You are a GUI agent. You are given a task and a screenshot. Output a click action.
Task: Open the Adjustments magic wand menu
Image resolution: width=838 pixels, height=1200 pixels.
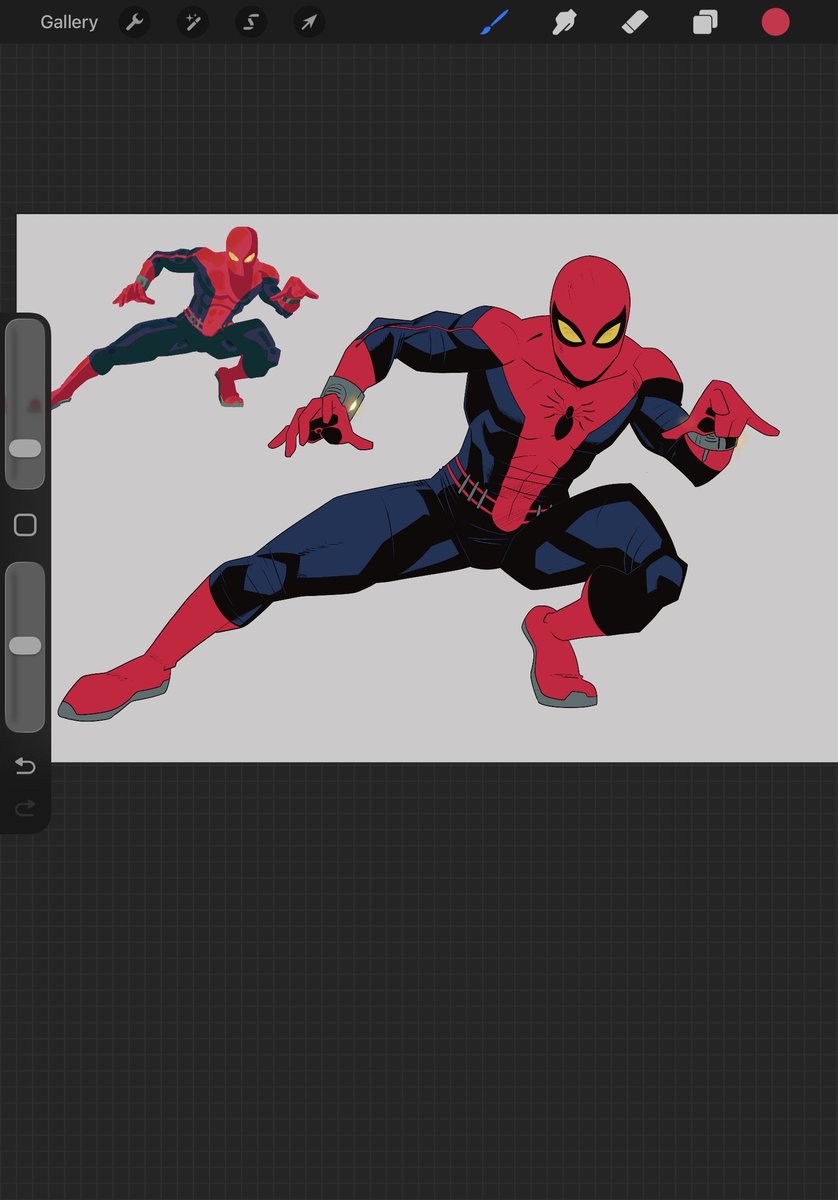pos(192,22)
